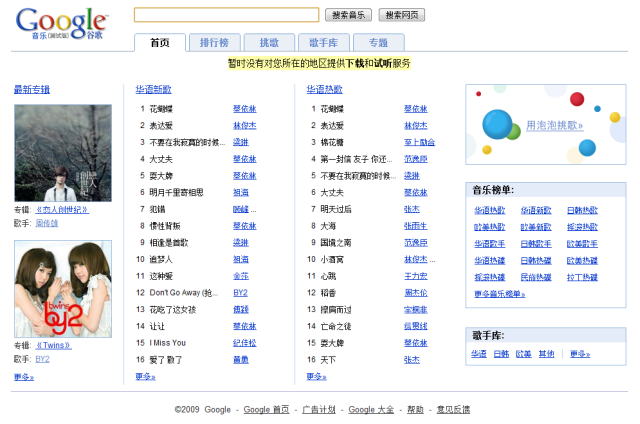Click song title Don't Go Away in row 12
640x424 pixels.
click(184, 293)
